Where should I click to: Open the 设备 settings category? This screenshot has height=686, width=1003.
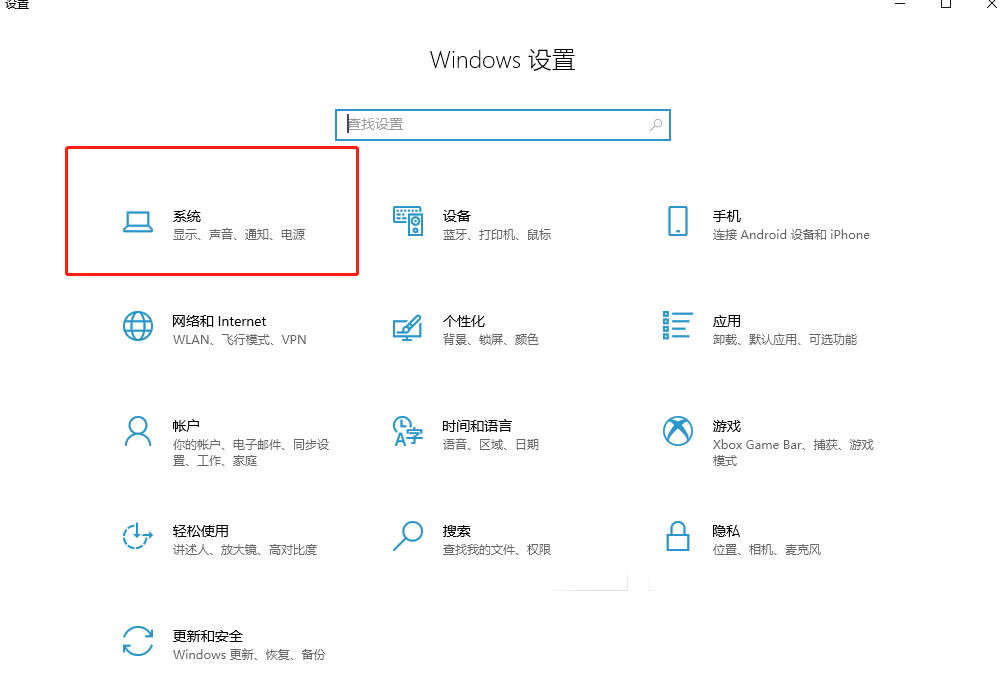point(473,222)
